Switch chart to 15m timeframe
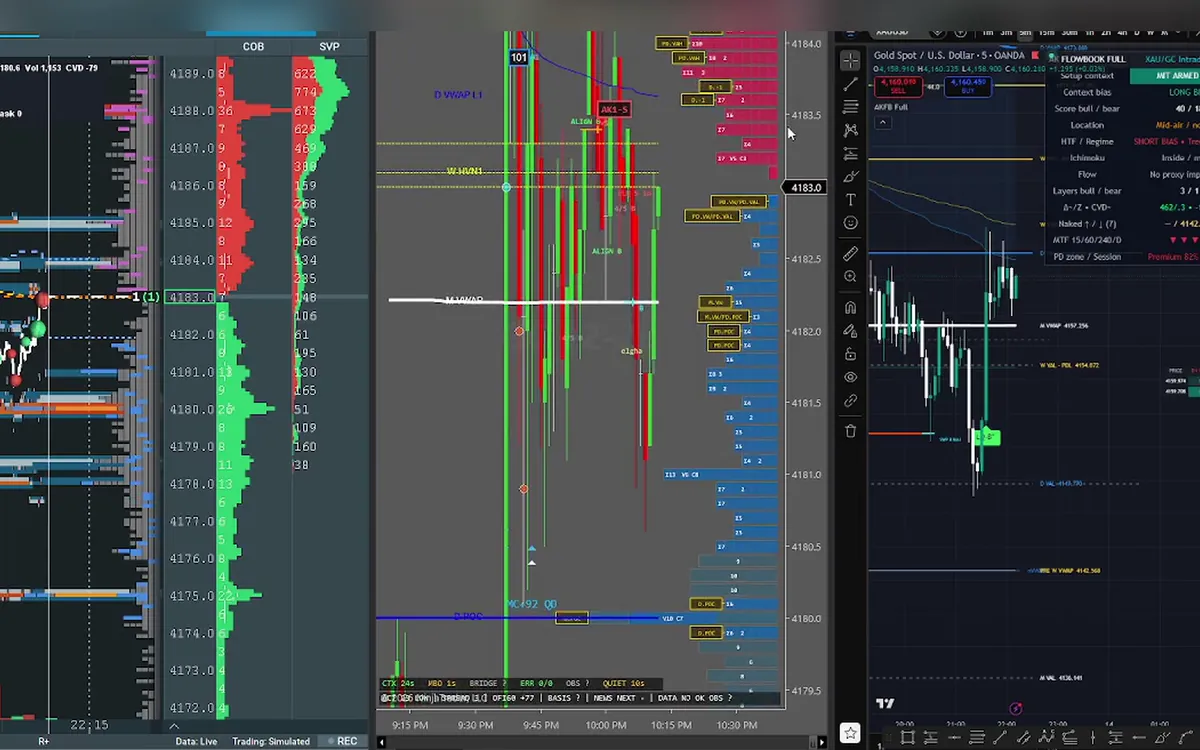The image size is (1200, 750). (1046, 32)
